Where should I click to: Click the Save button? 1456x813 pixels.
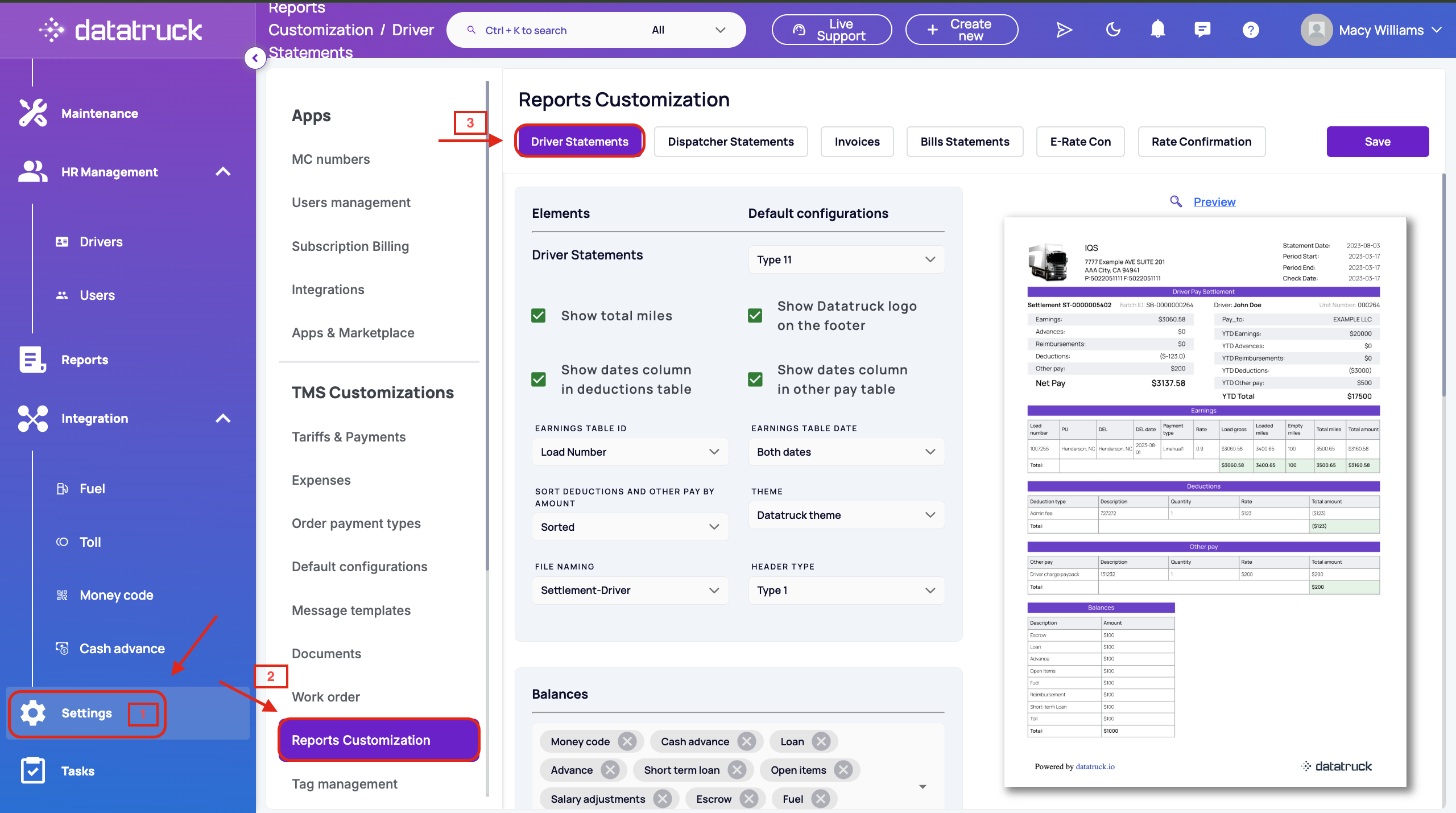1378,142
